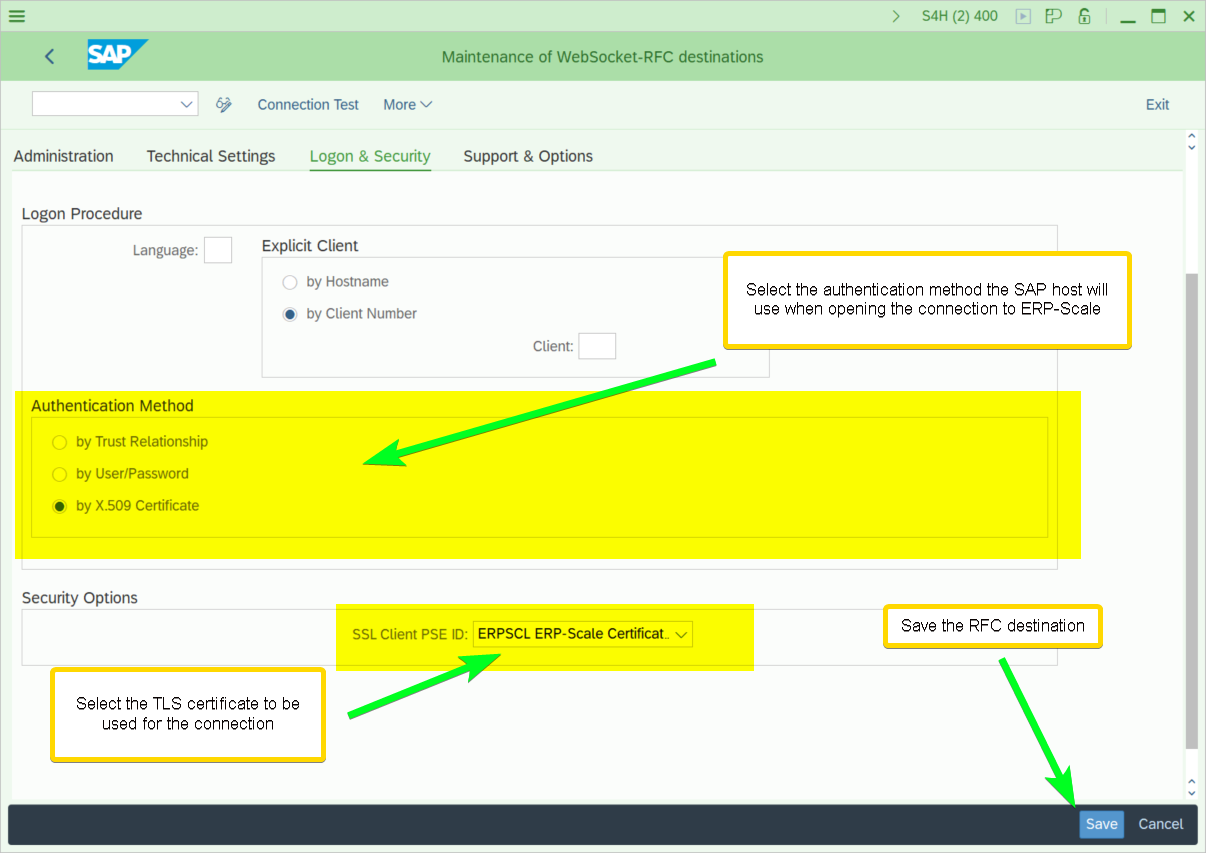The image size is (1206, 853).
Task: Run the Connection Test
Action: [308, 105]
